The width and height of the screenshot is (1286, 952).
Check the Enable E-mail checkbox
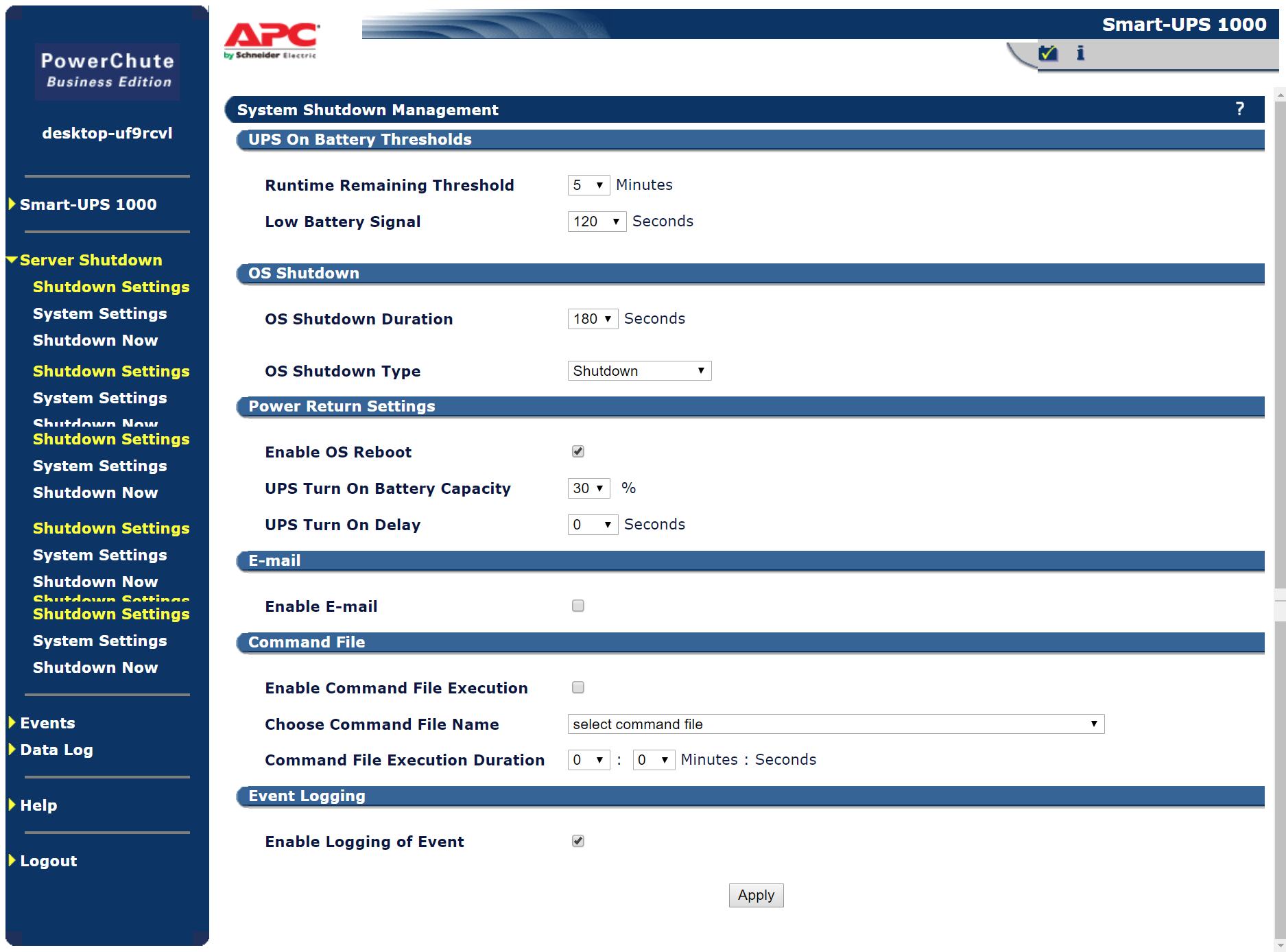(578, 606)
